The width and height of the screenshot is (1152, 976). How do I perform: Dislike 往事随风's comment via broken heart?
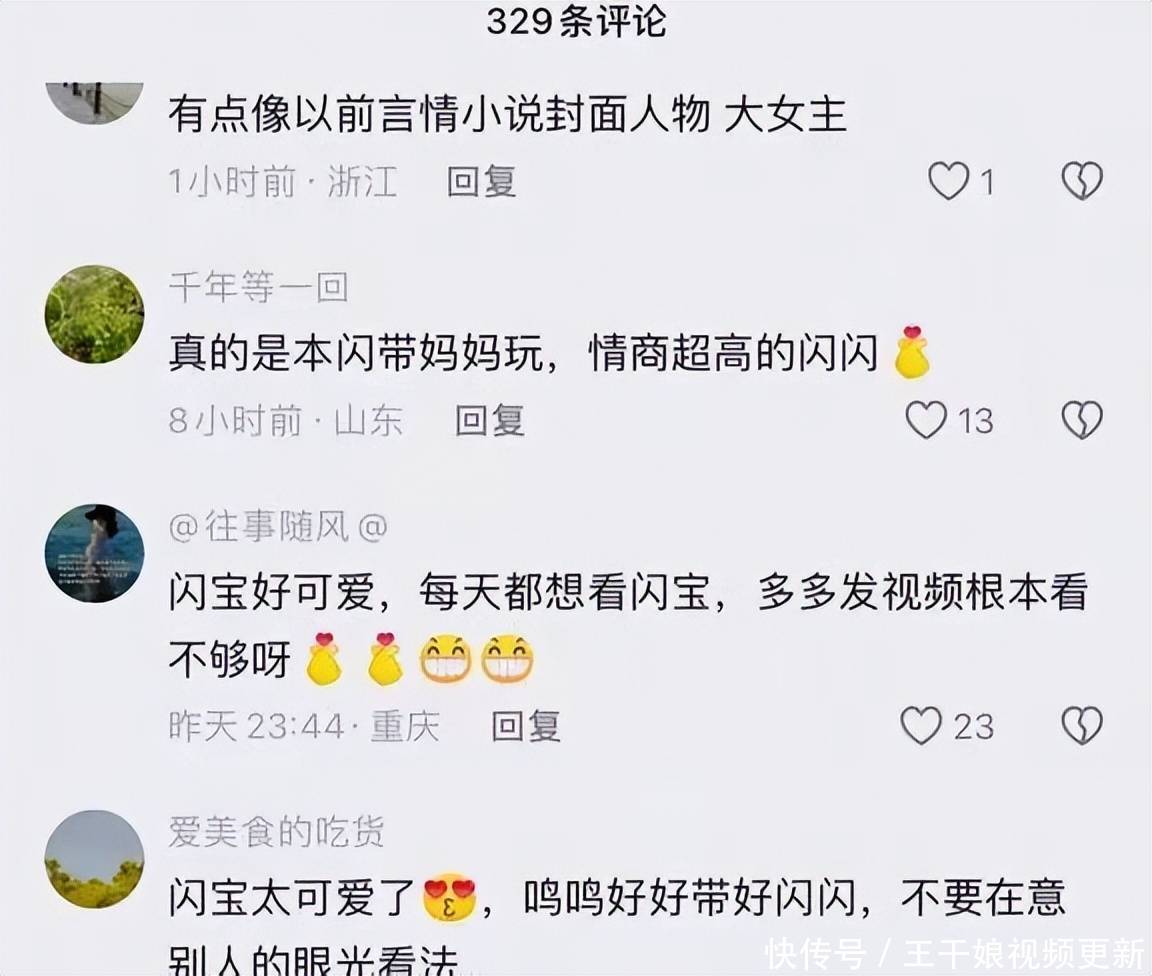(1082, 726)
